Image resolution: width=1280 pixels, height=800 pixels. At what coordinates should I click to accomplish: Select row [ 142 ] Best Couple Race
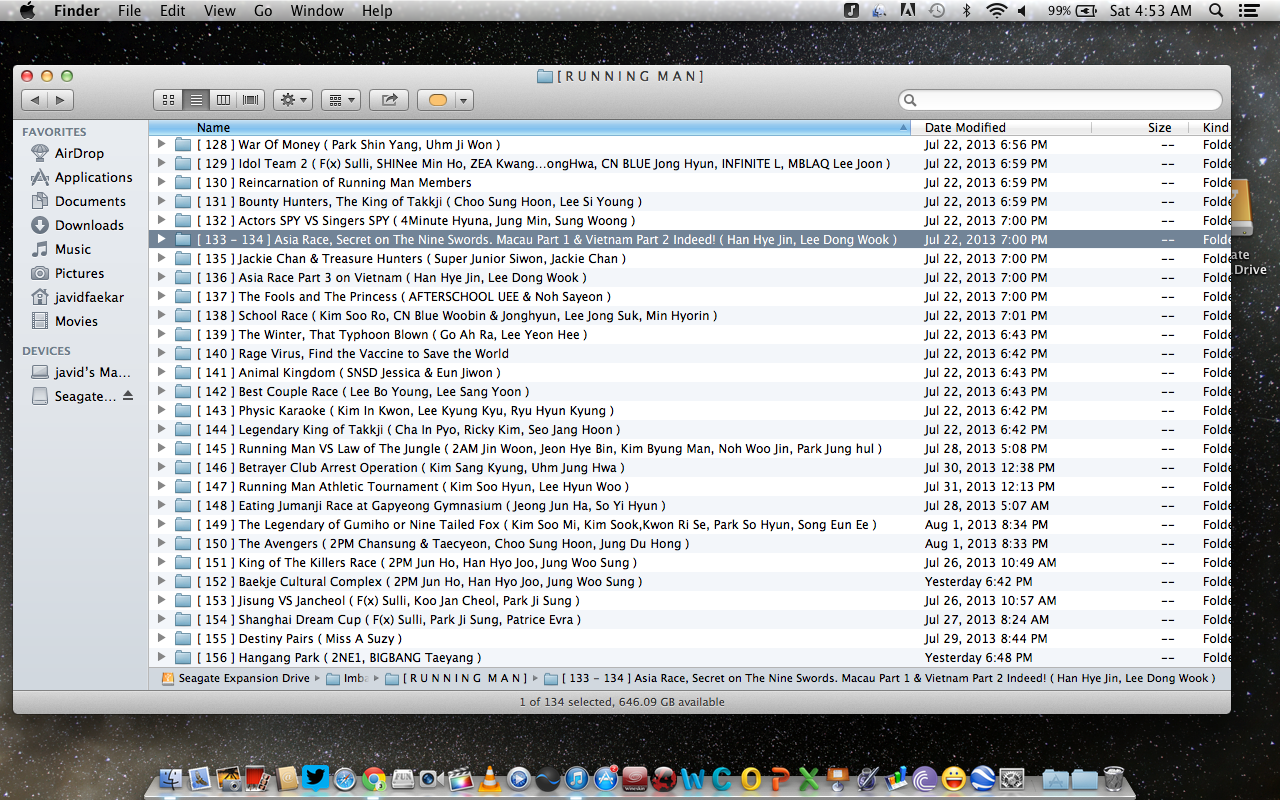pyautogui.click(x=690, y=391)
